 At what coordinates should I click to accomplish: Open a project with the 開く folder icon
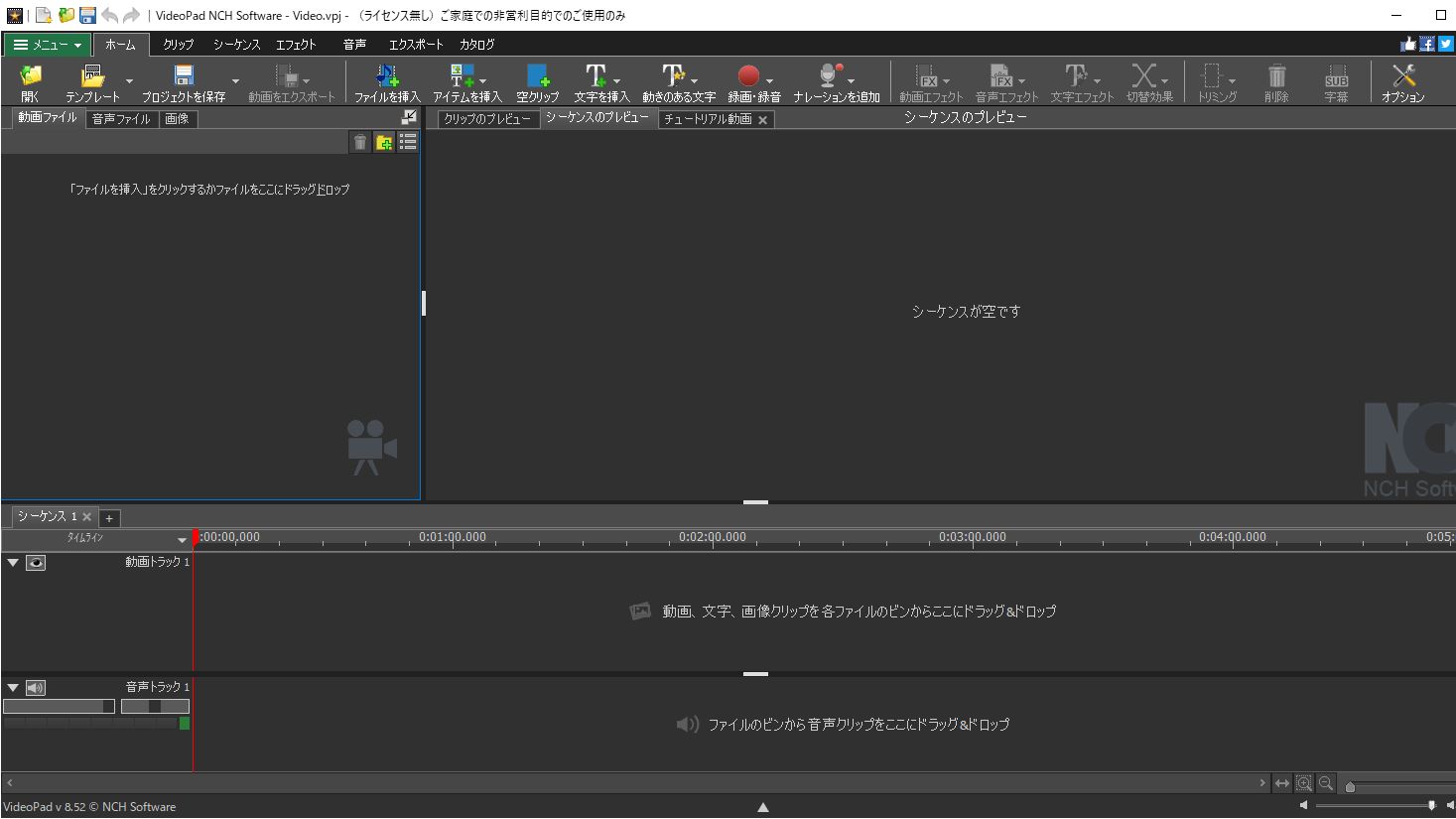tap(31, 75)
